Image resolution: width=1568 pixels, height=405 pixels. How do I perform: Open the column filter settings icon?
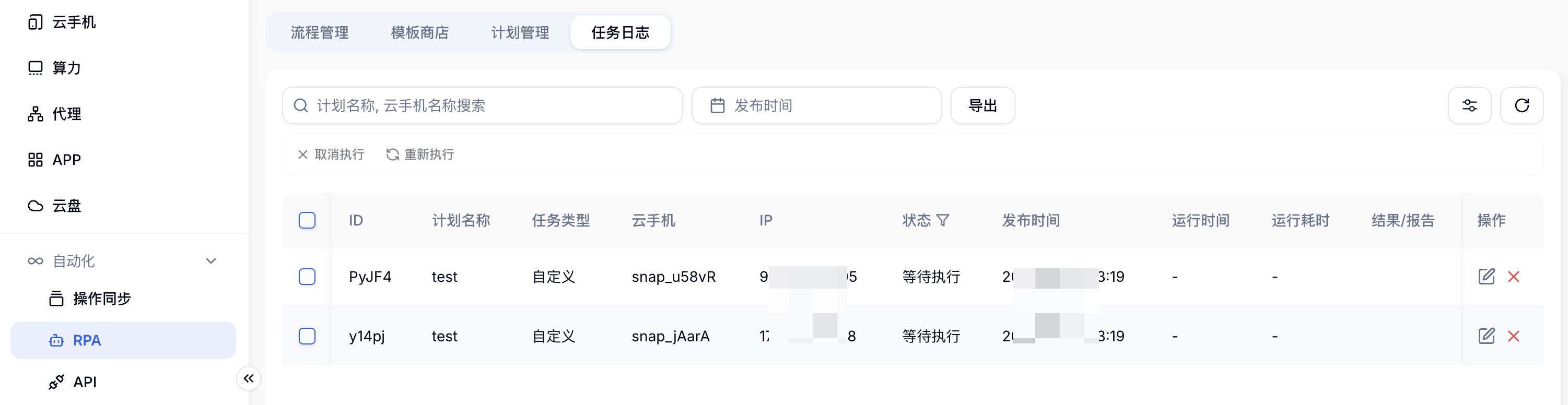click(x=1469, y=106)
